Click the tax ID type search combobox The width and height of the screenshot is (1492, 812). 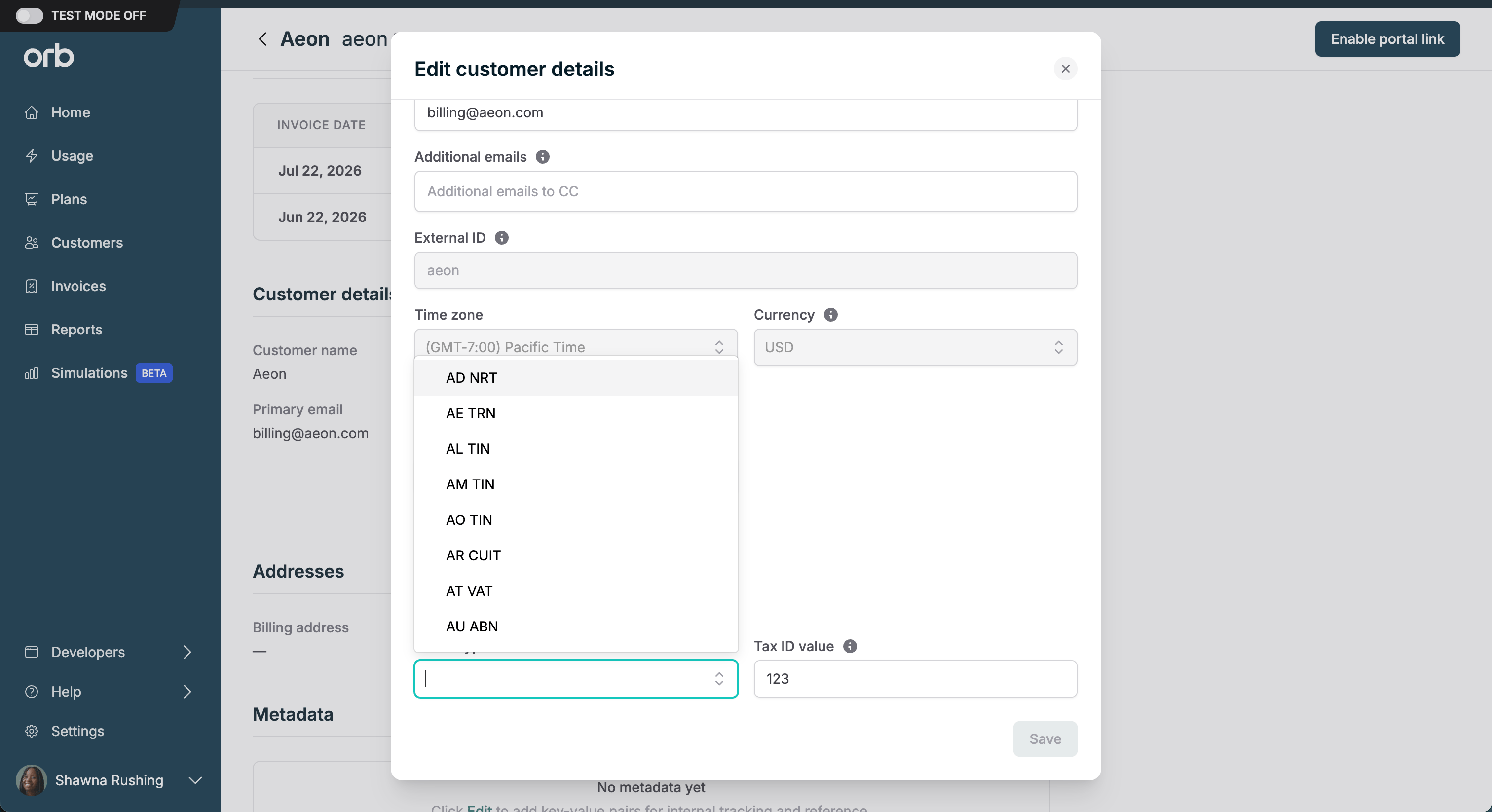(x=576, y=679)
